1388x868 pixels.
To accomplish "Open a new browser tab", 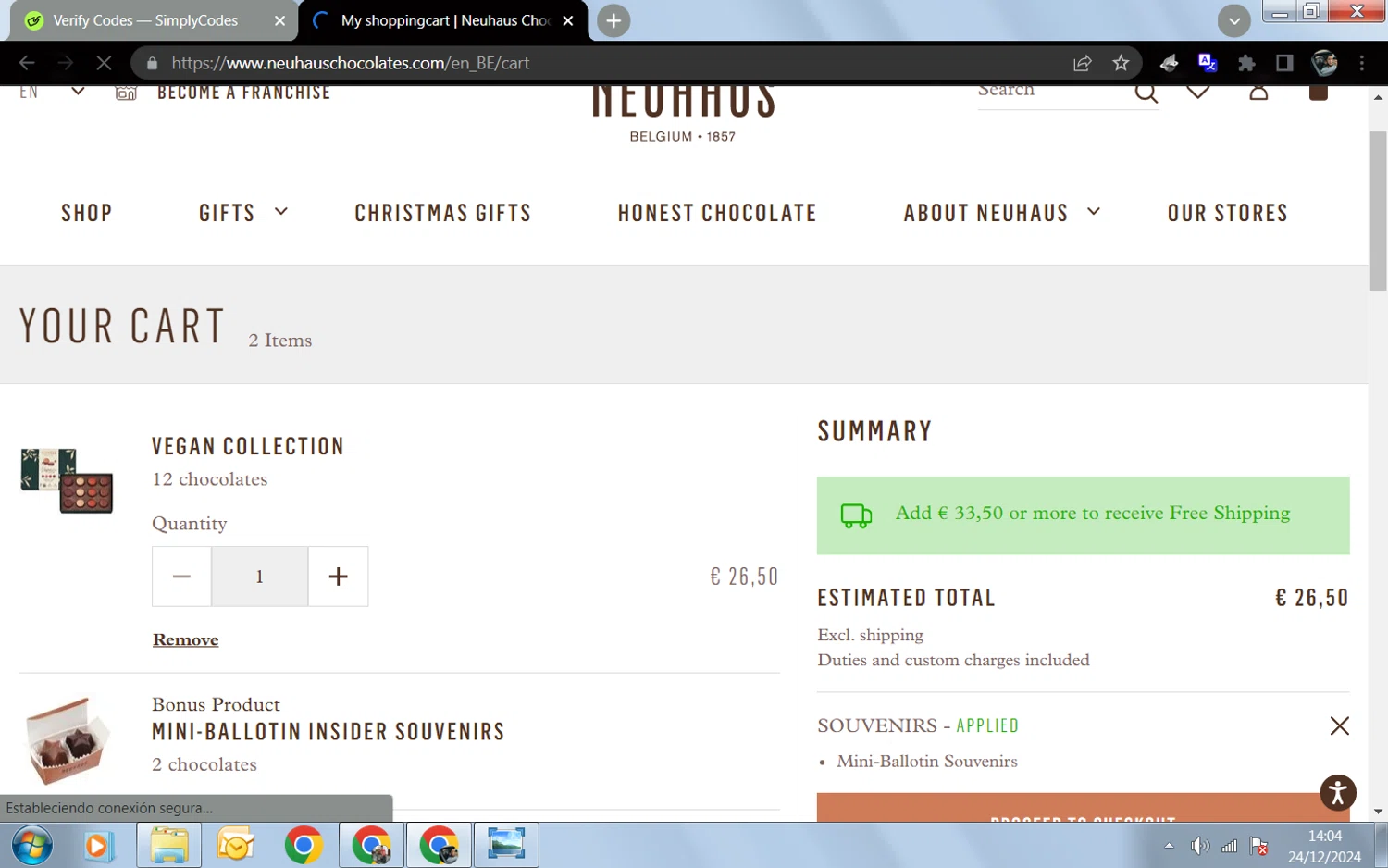I will point(613,20).
